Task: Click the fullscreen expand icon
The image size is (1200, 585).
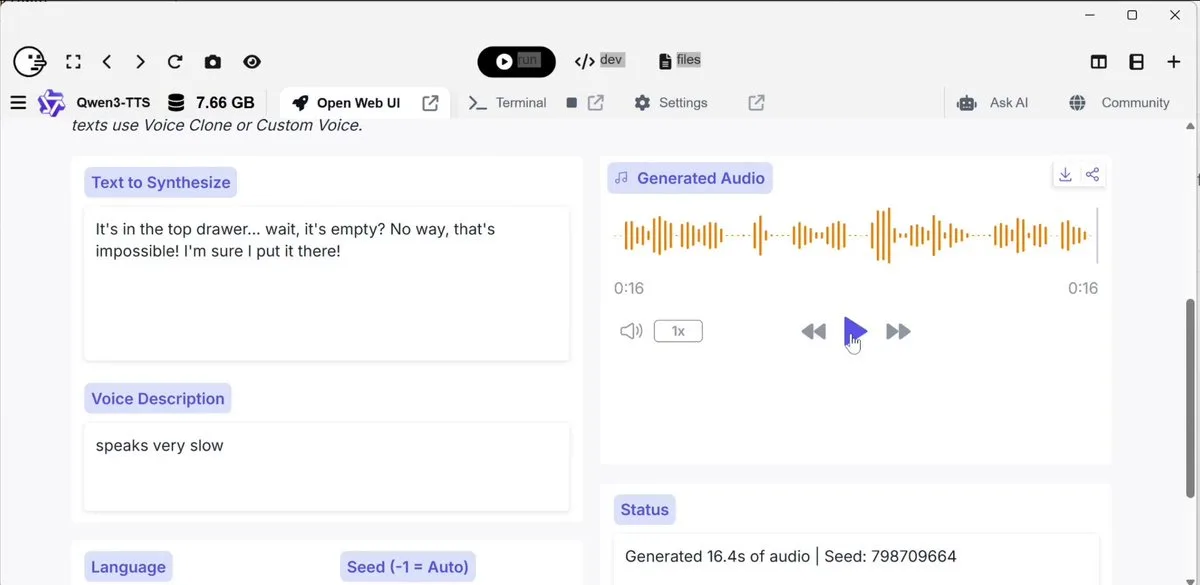Action: click(73, 62)
